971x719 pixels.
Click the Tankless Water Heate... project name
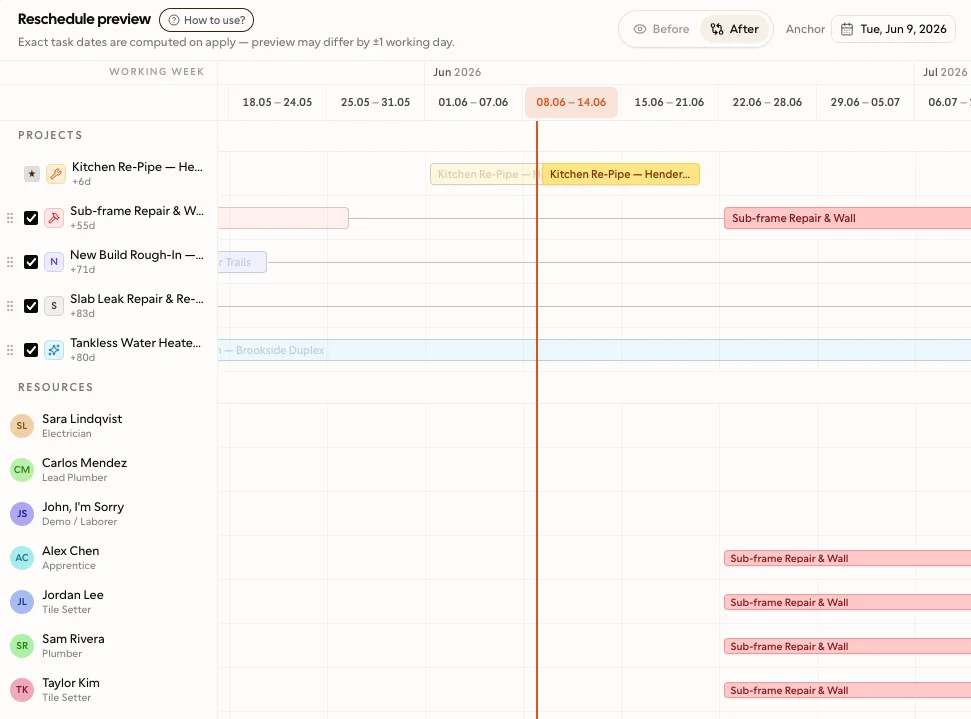(x=136, y=342)
